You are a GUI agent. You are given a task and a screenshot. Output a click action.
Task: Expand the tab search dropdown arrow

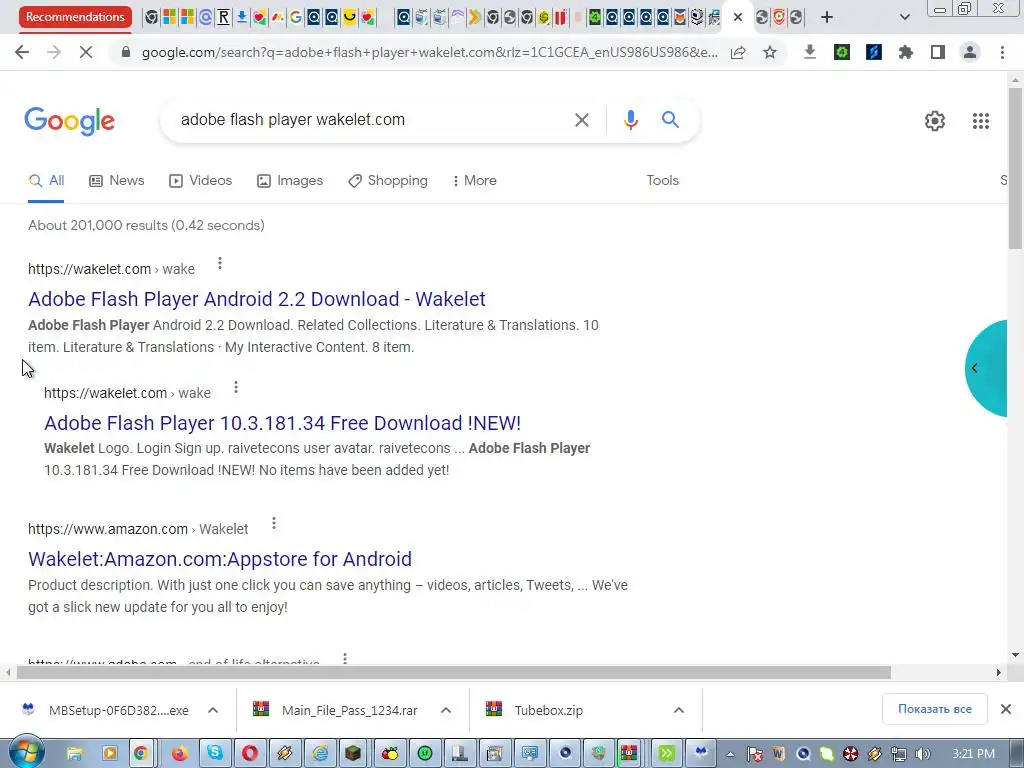(x=904, y=17)
